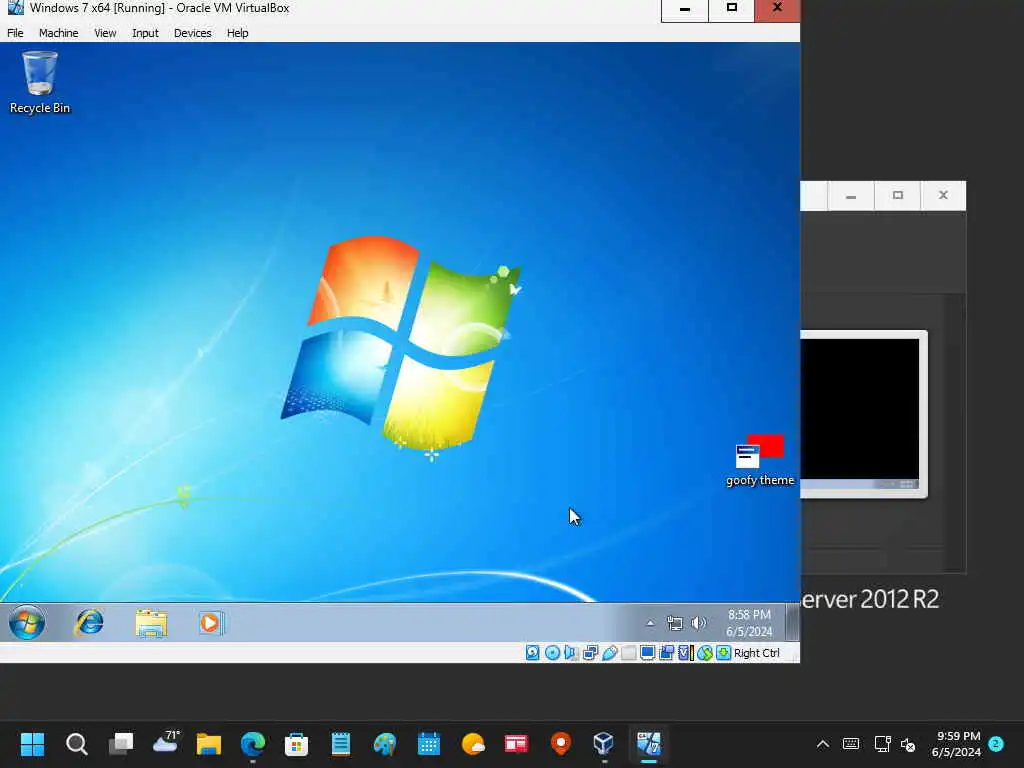Launch Paint from host taskbar
The height and width of the screenshot is (768, 1024).
(385, 744)
